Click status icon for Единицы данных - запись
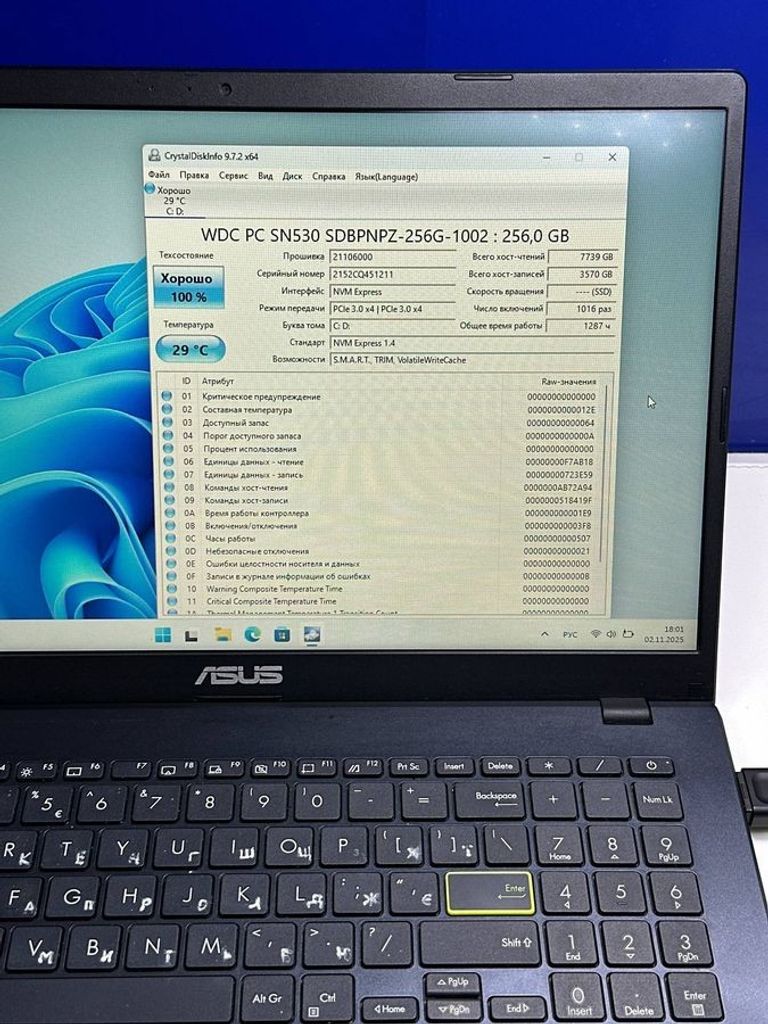768x1024 pixels. pyautogui.click(x=169, y=474)
